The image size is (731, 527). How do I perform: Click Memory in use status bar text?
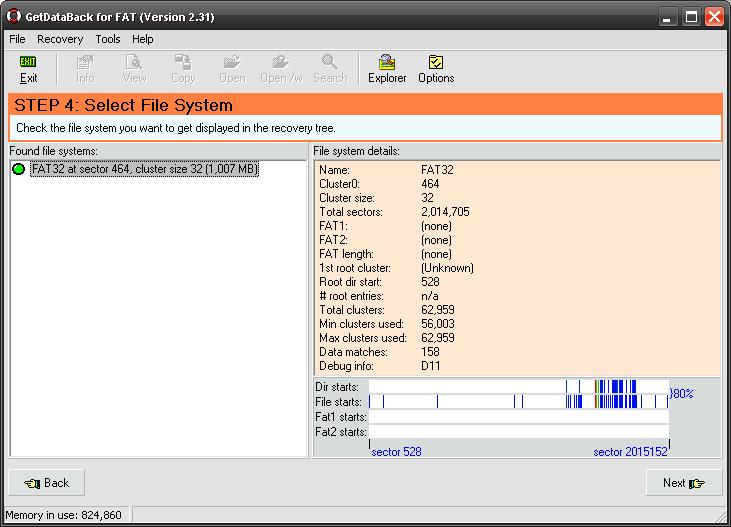[x=63, y=515]
